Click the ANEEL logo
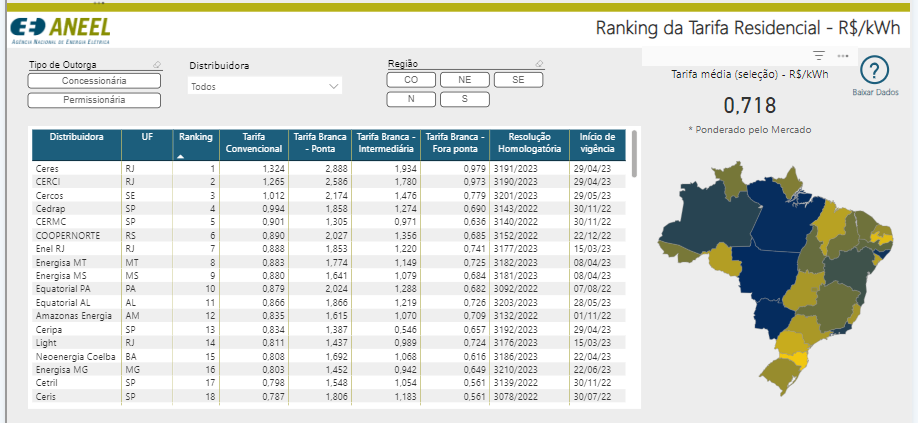 (60, 30)
